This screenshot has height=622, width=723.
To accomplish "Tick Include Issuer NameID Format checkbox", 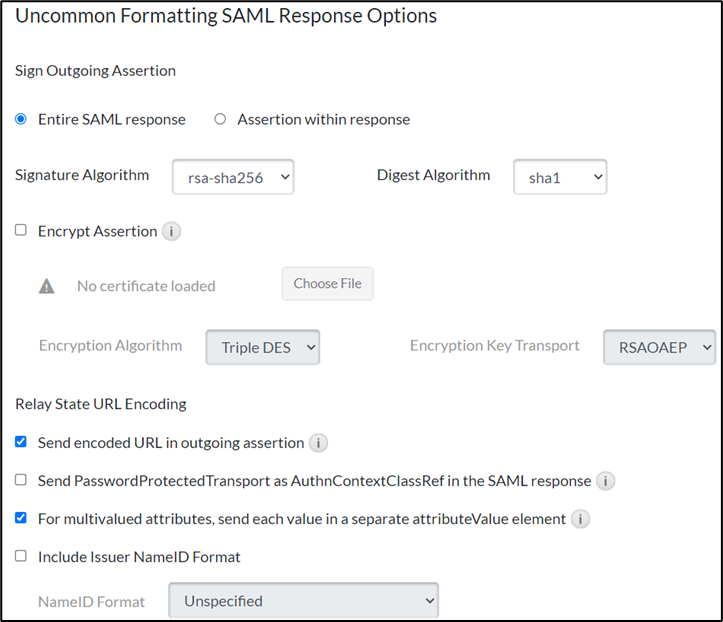I will click(x=21, y=556).
